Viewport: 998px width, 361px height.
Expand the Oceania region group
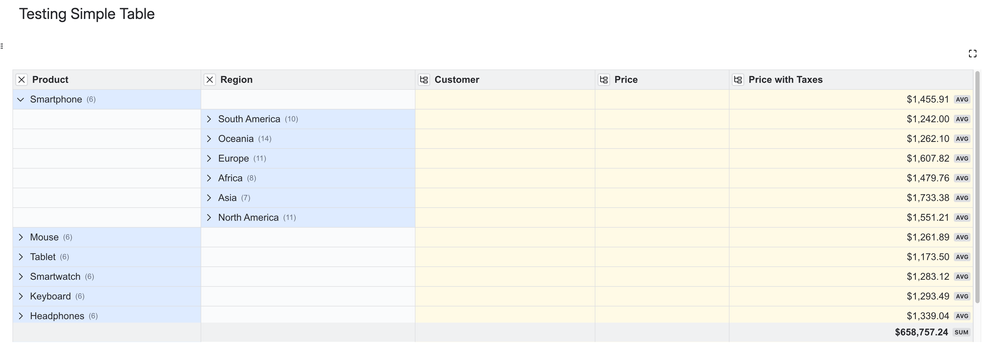pos(209,139)
